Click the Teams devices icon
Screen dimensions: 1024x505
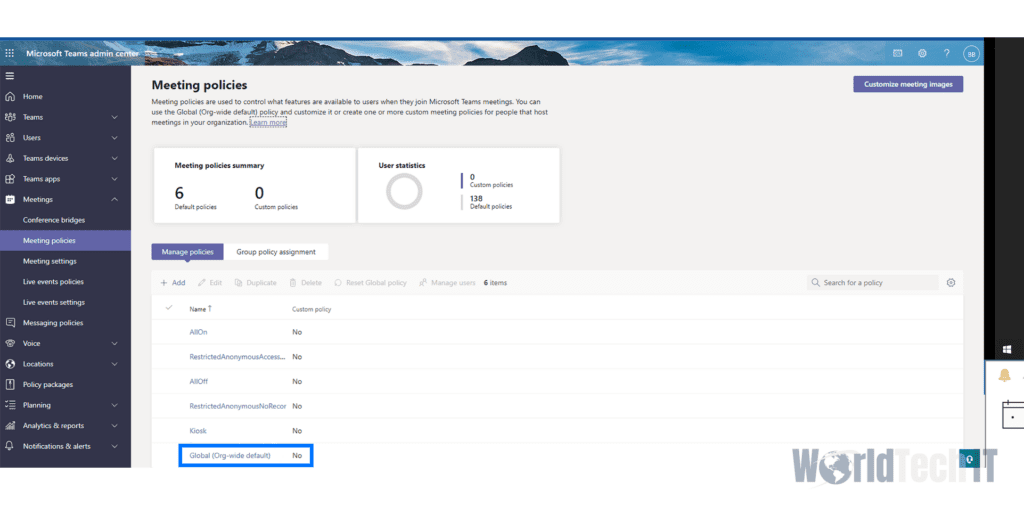pos(10,158)
